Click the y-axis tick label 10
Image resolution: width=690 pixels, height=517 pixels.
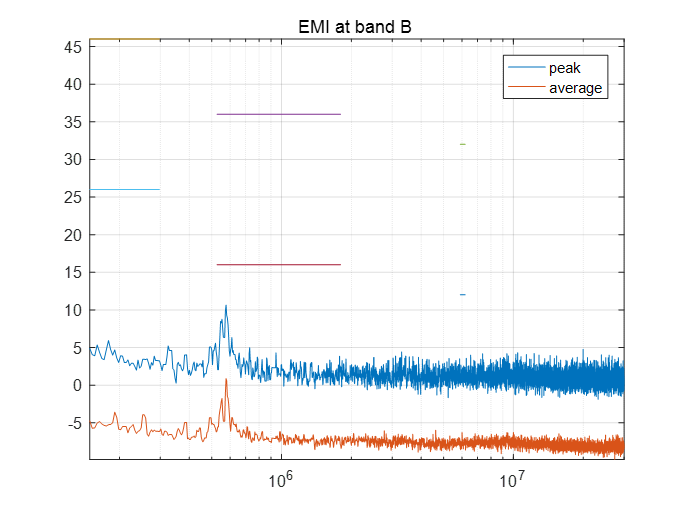[x=74, y=310]
